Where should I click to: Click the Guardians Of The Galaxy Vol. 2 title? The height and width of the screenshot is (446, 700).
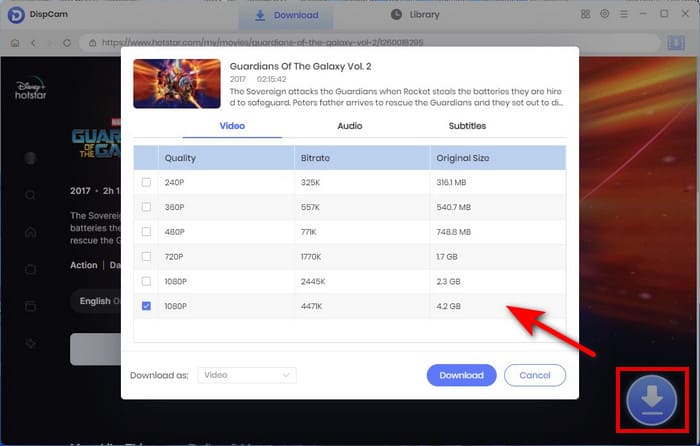coord(300,67)
